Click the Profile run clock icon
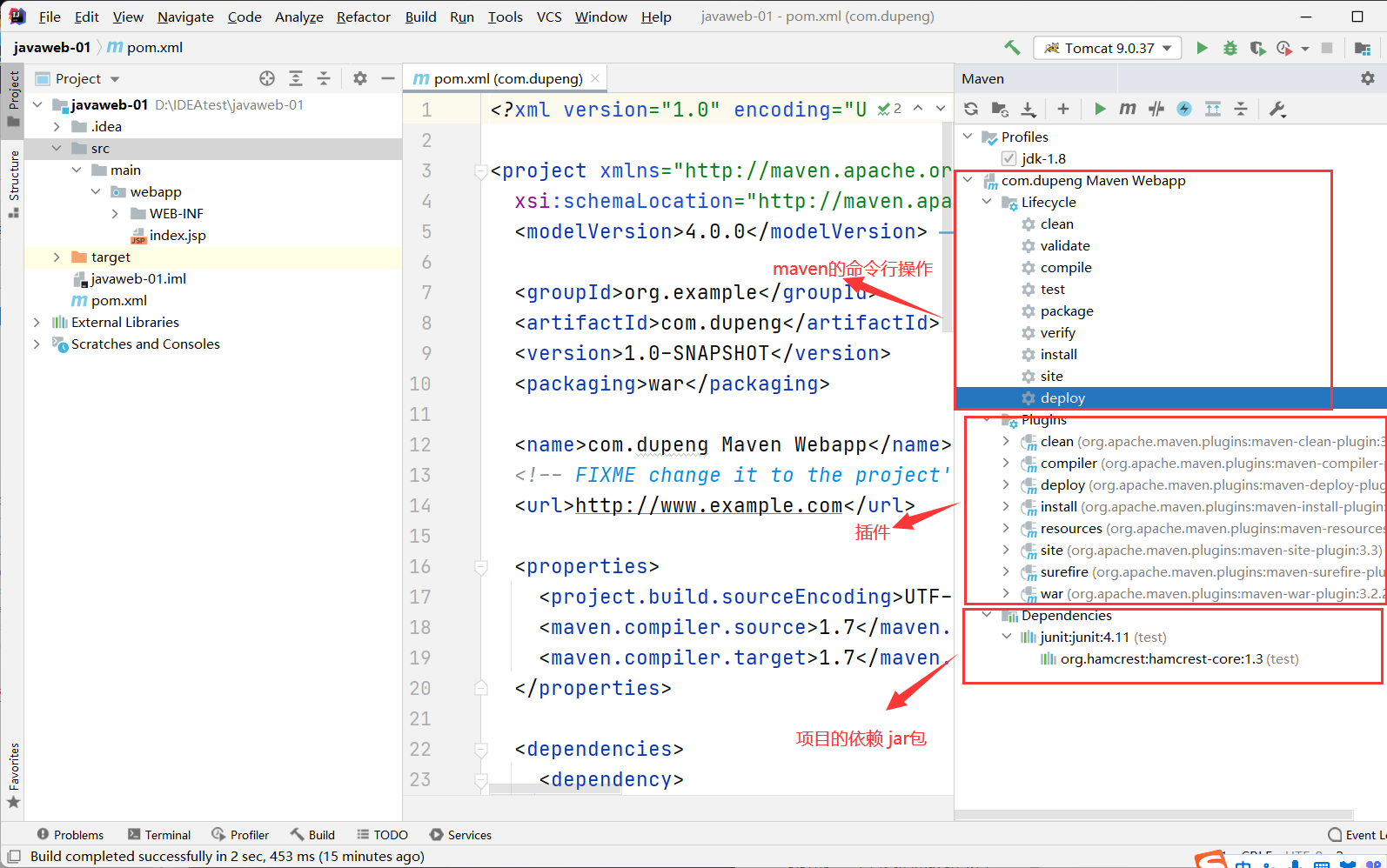Image resolution: width=1387 pixels, height=868 pixels. click(1284, 48)
